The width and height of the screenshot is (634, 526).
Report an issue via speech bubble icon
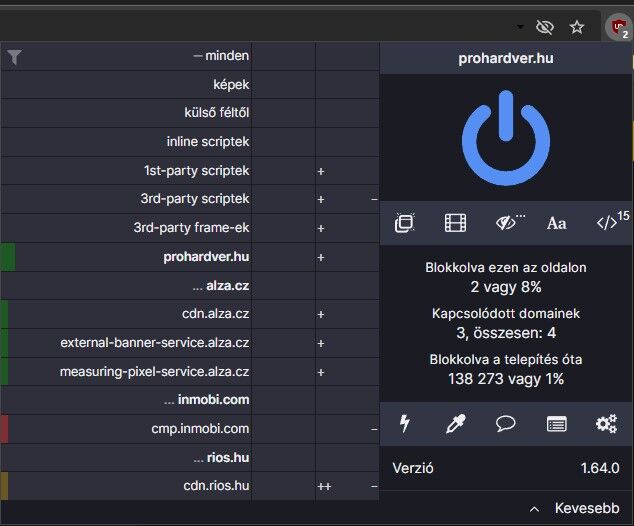tap(505, 424)
